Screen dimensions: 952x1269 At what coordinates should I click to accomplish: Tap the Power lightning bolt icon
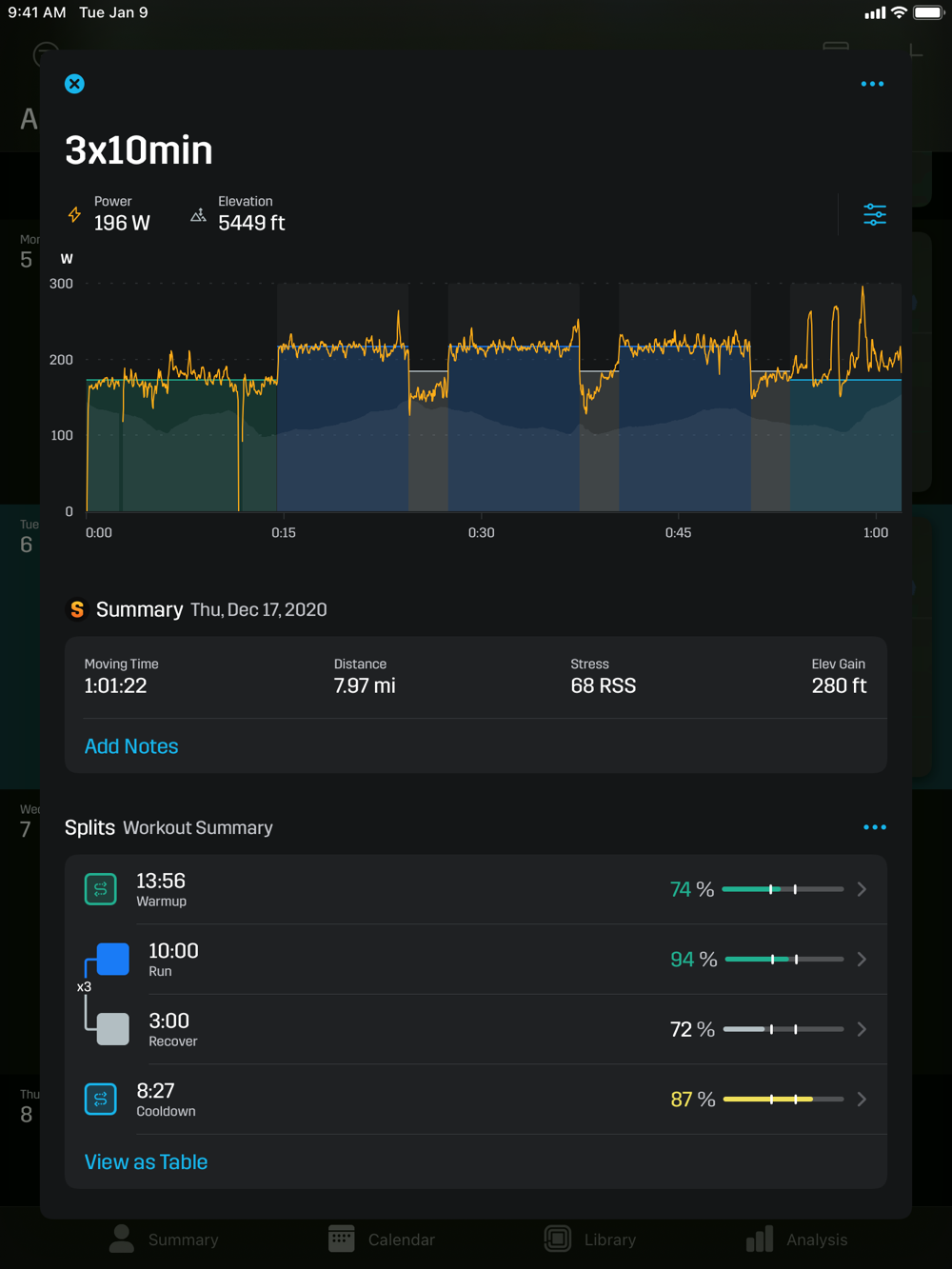pos(74,214)
